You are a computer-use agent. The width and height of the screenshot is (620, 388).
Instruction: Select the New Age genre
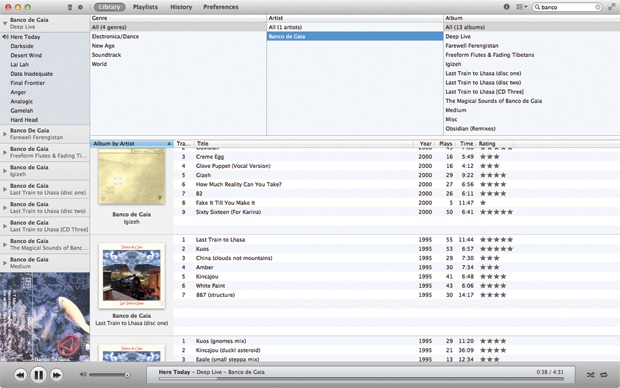pos(178,45)
